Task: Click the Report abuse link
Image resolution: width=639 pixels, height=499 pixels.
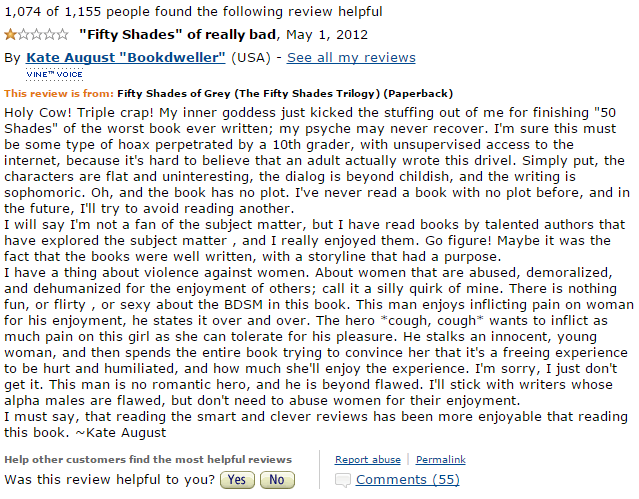Action: 368,460
